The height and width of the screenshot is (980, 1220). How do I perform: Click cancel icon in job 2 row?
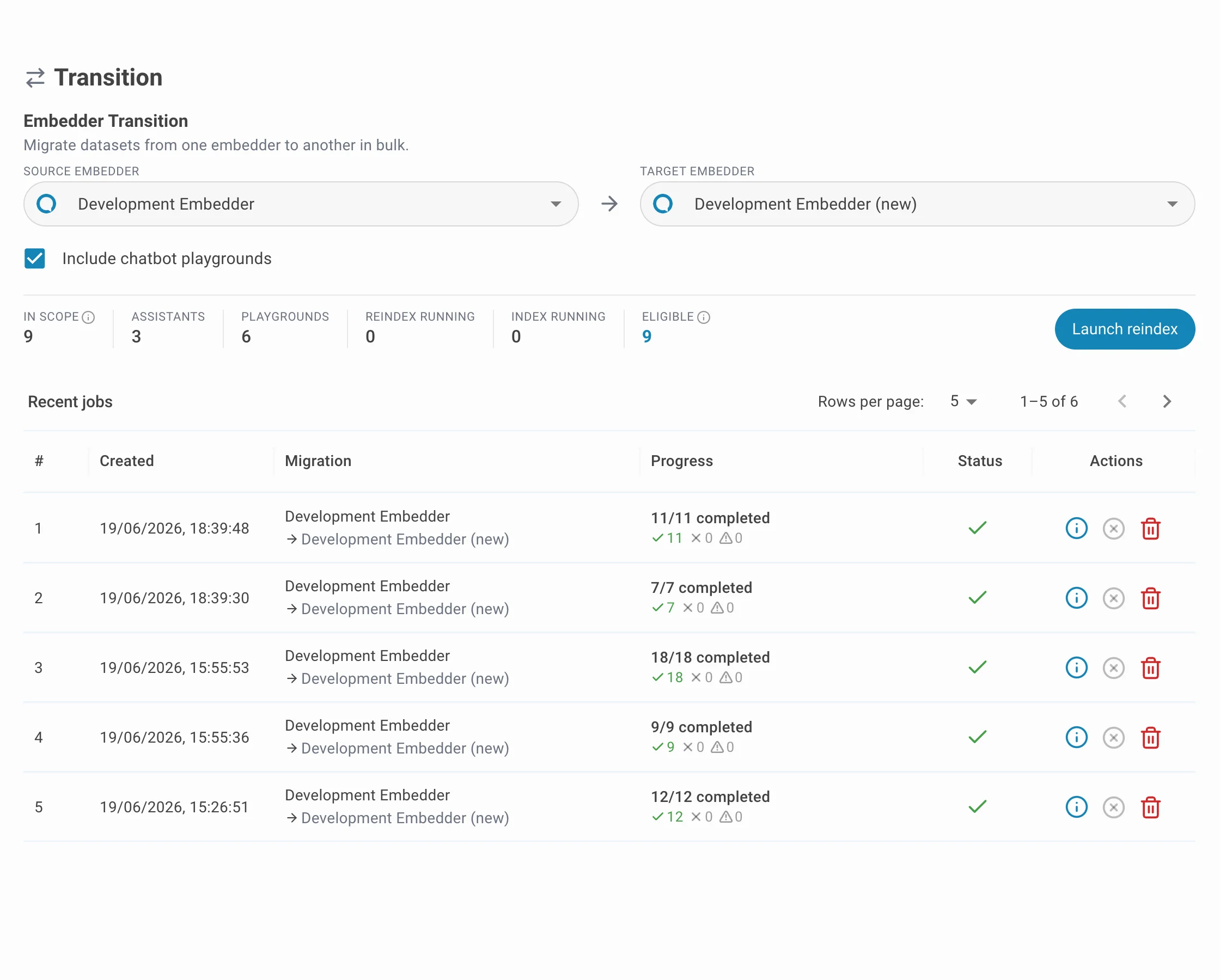(x=1114, y=598)
